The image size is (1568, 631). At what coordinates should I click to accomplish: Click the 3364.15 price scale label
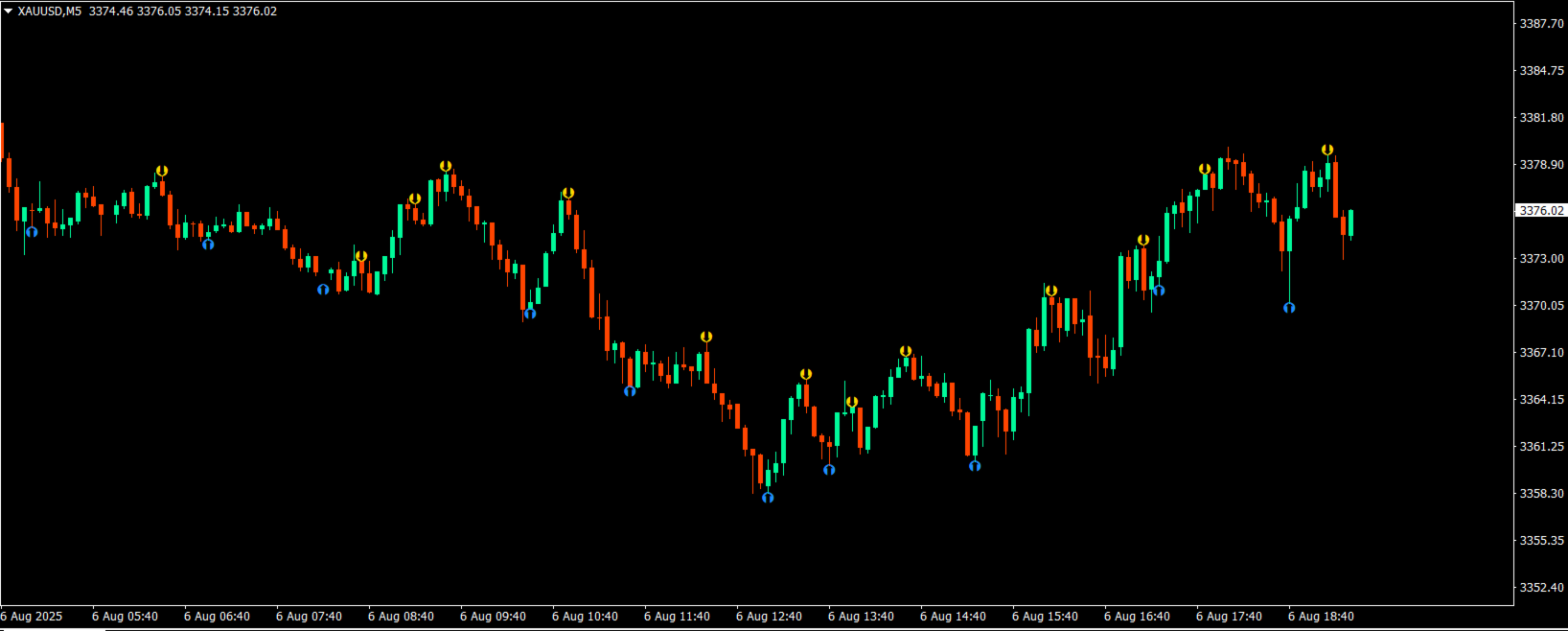pyautogui.click(x=1541, y=399)
